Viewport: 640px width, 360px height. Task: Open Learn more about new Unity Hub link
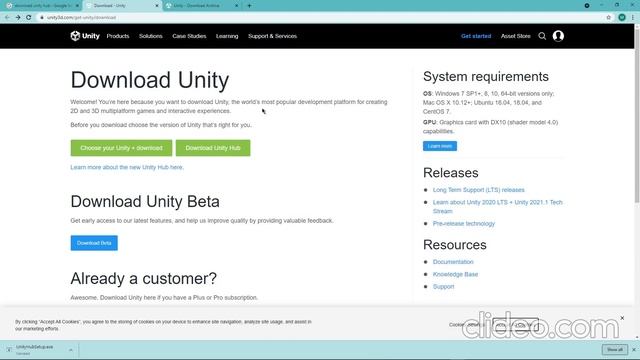(x=127, y=167)
